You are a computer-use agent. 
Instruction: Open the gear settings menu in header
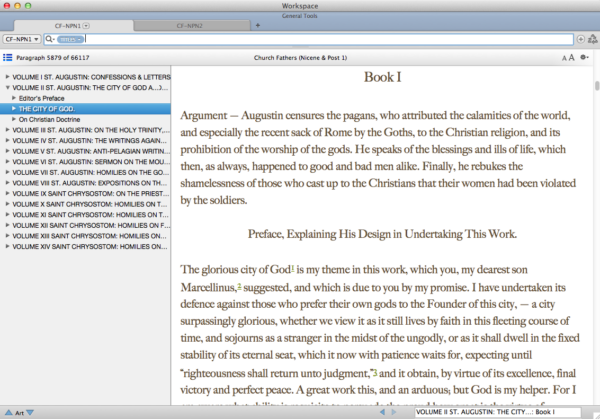click(586, 59)
